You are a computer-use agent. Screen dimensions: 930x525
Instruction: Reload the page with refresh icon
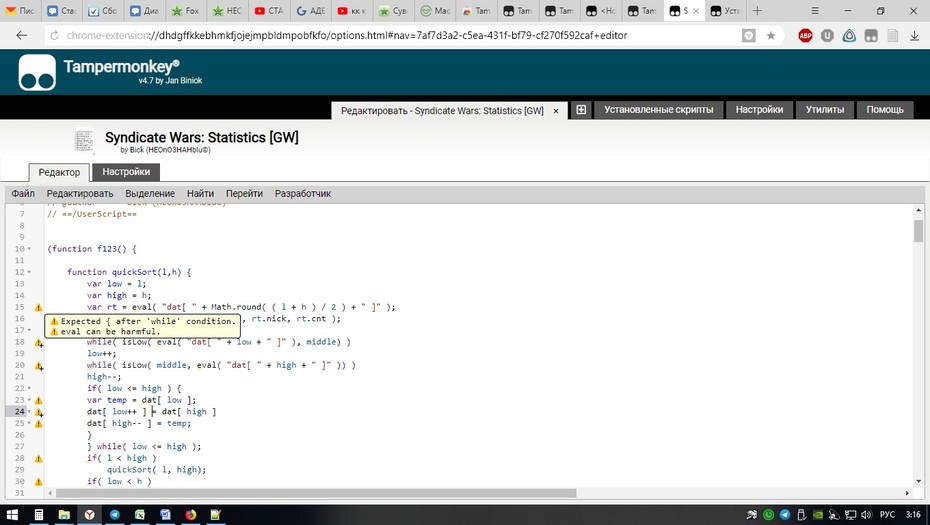[x=54, y=36]
